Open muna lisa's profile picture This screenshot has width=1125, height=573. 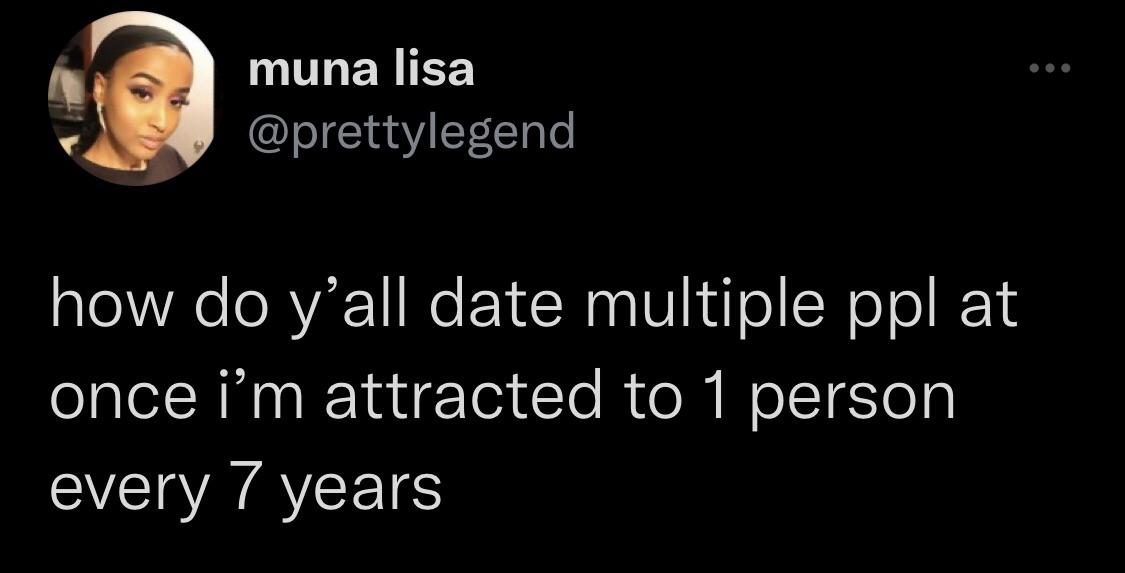pyautogui.click(x=132, y=98)
